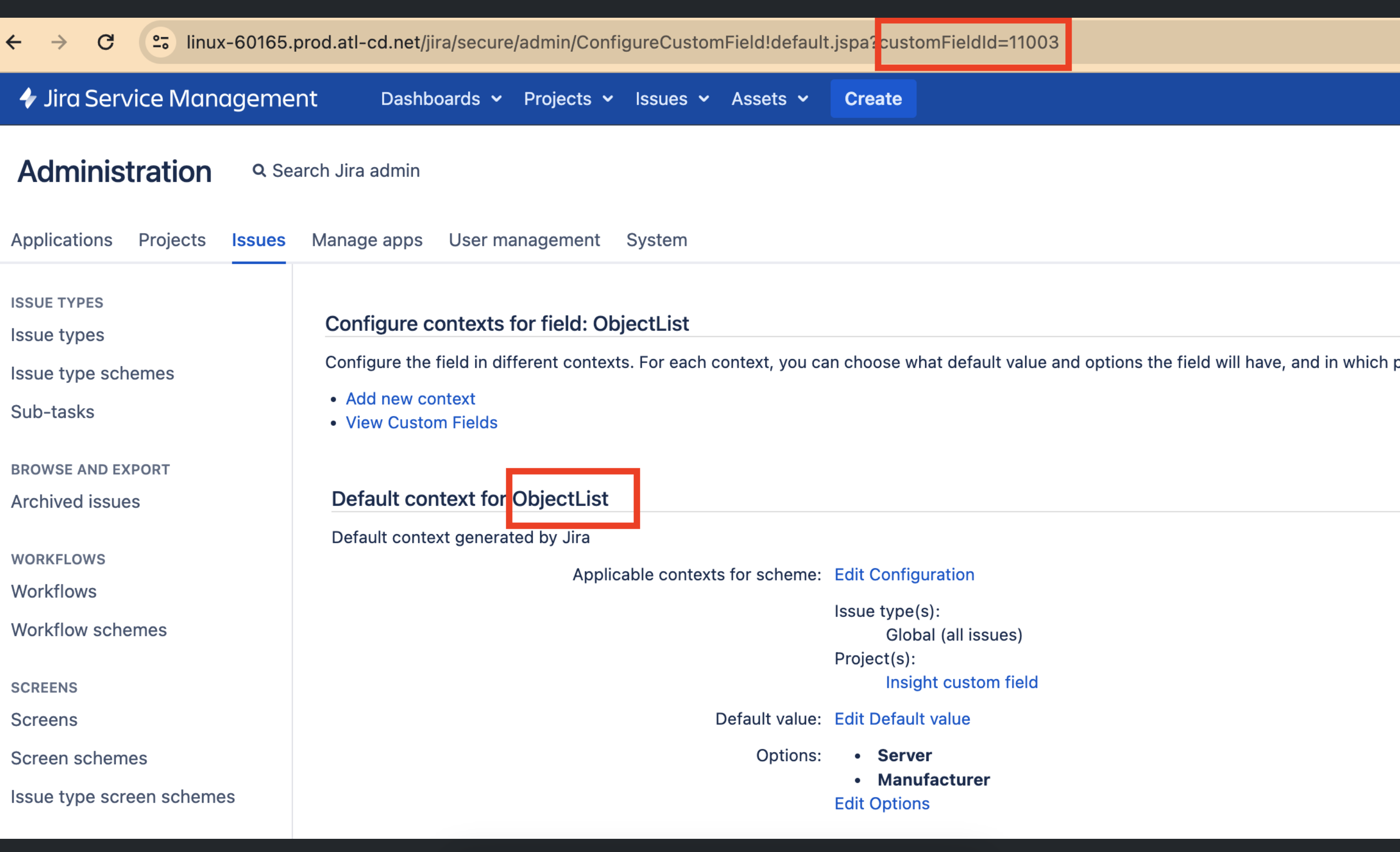Open site information icon in address bar
The height and width of the screenshot is (852, 1400).
161,42
